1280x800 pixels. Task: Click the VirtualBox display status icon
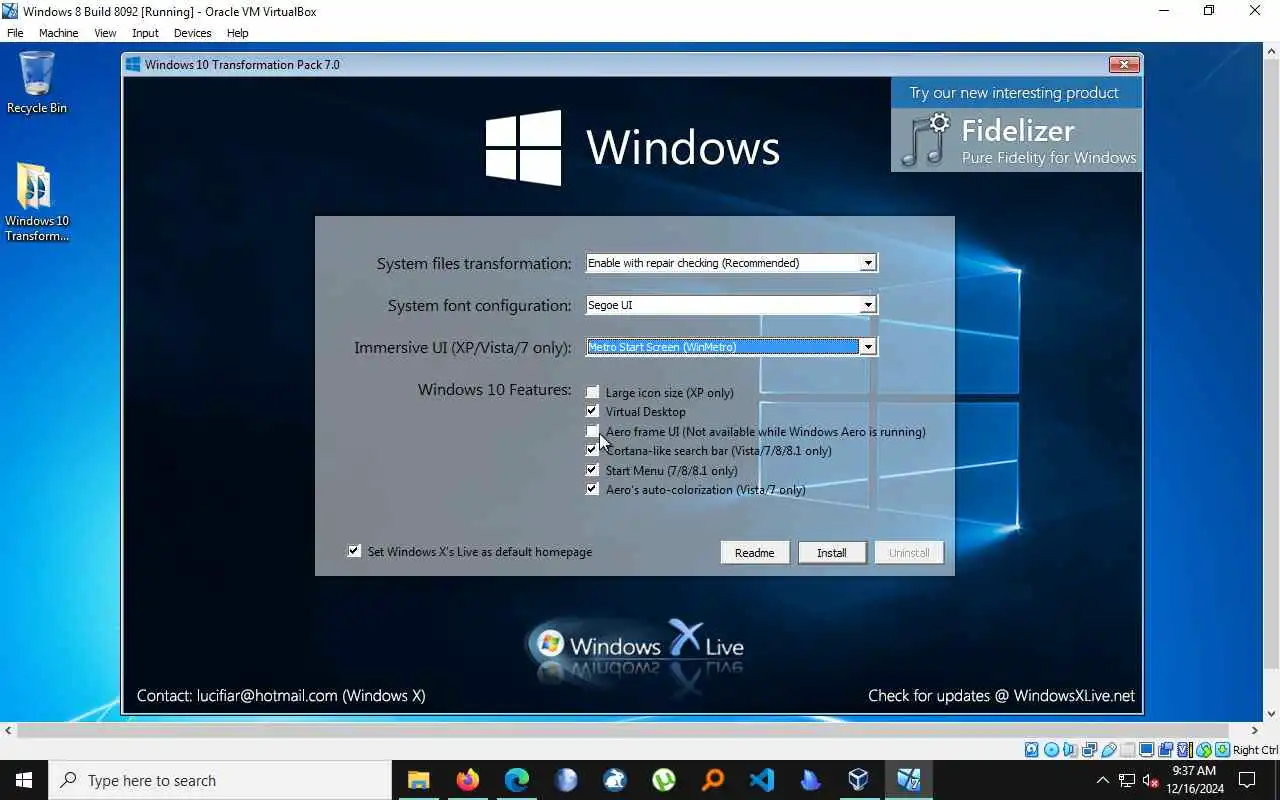point(1147,750)
